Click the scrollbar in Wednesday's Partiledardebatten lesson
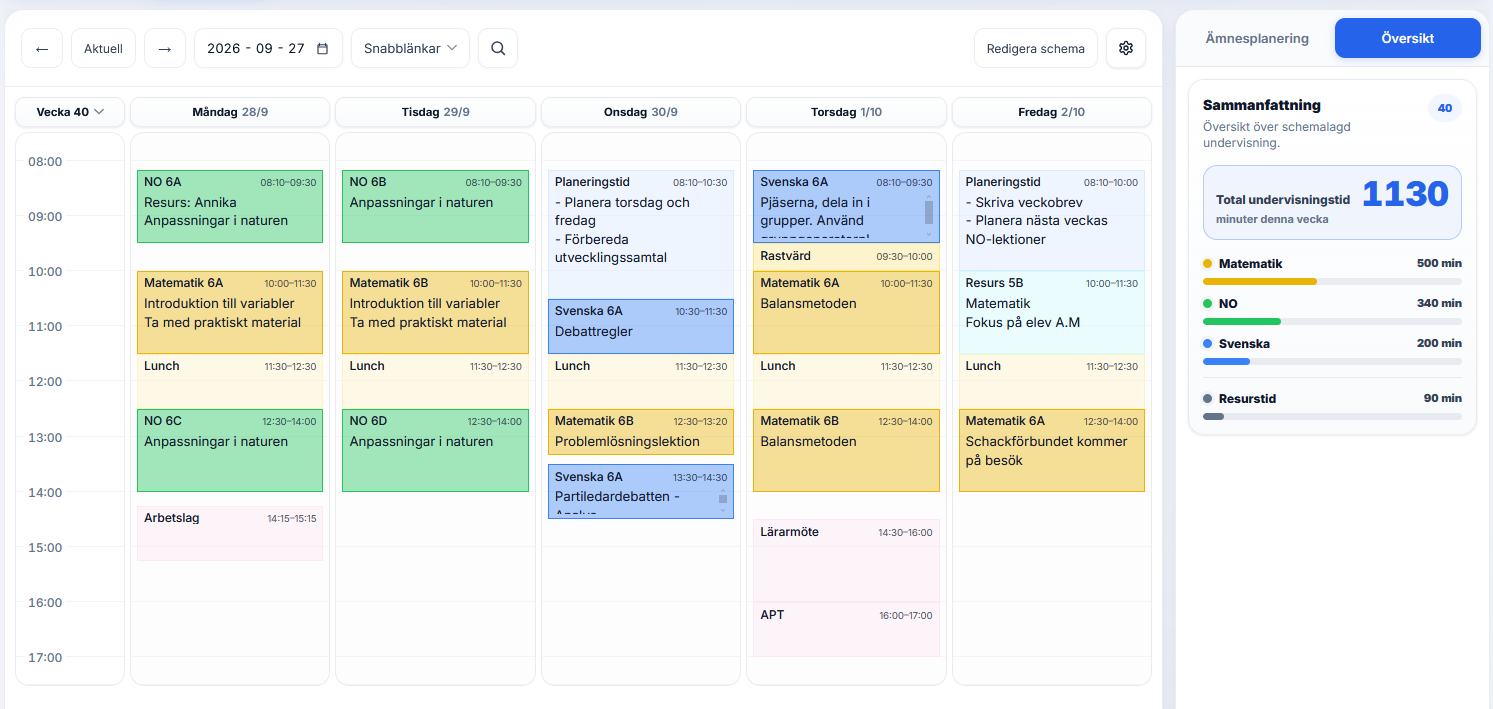The width and height of the screenshot is (1493, 709). click(723, 499)
